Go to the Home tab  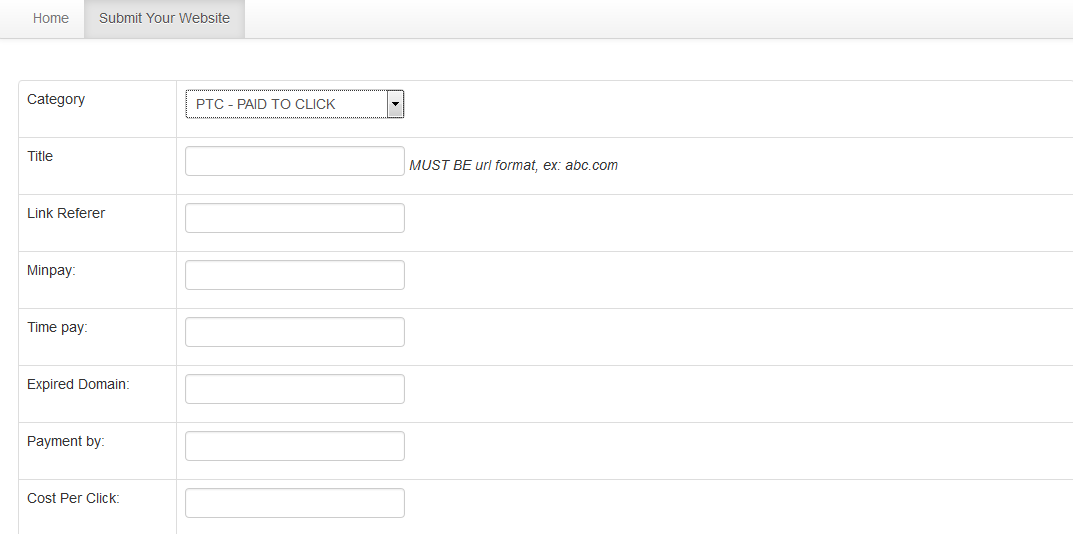tap(51, 18)
